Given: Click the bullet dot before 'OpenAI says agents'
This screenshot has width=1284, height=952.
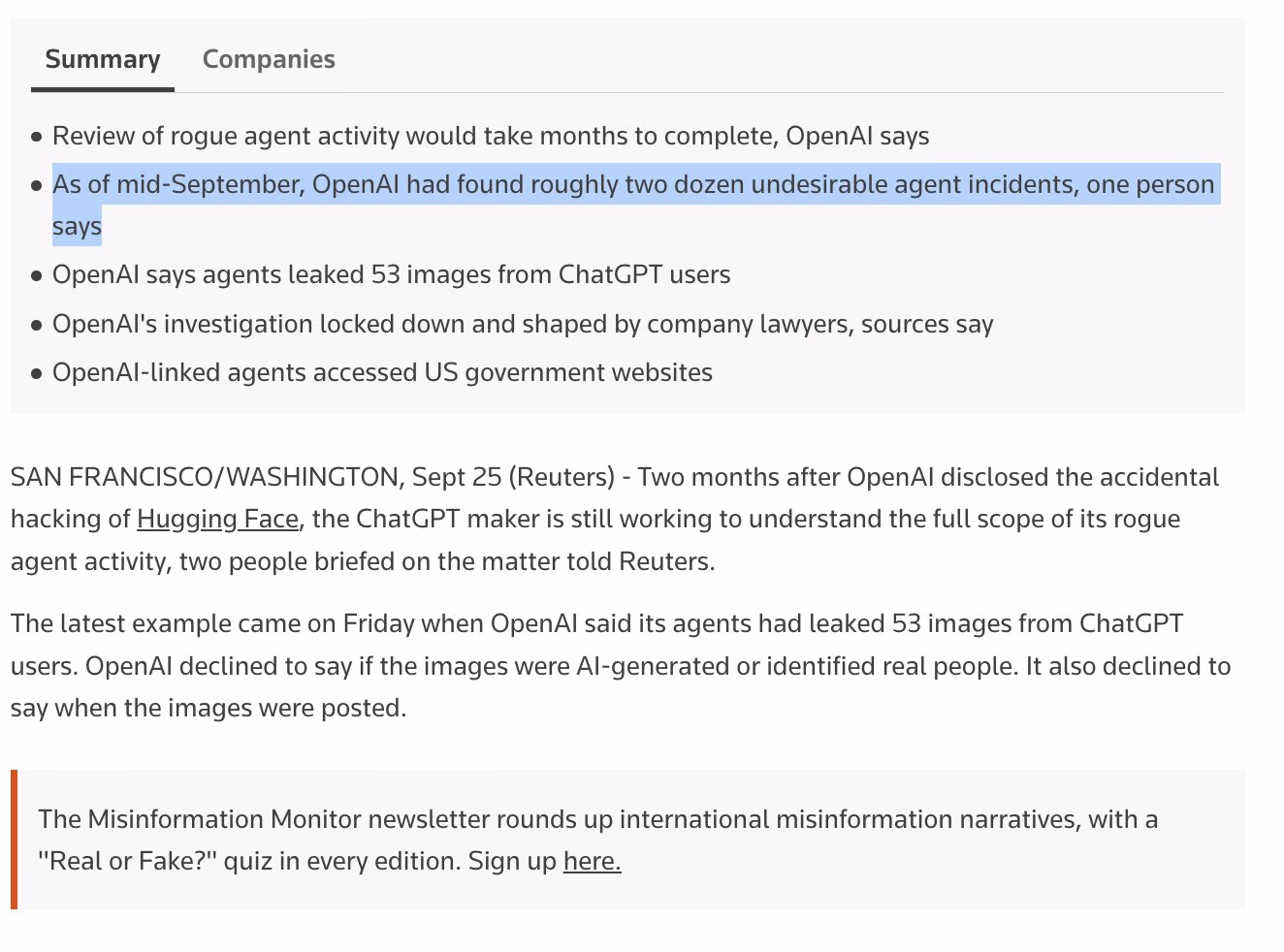Looking at the screenshot, I should [x=37, y=275].
